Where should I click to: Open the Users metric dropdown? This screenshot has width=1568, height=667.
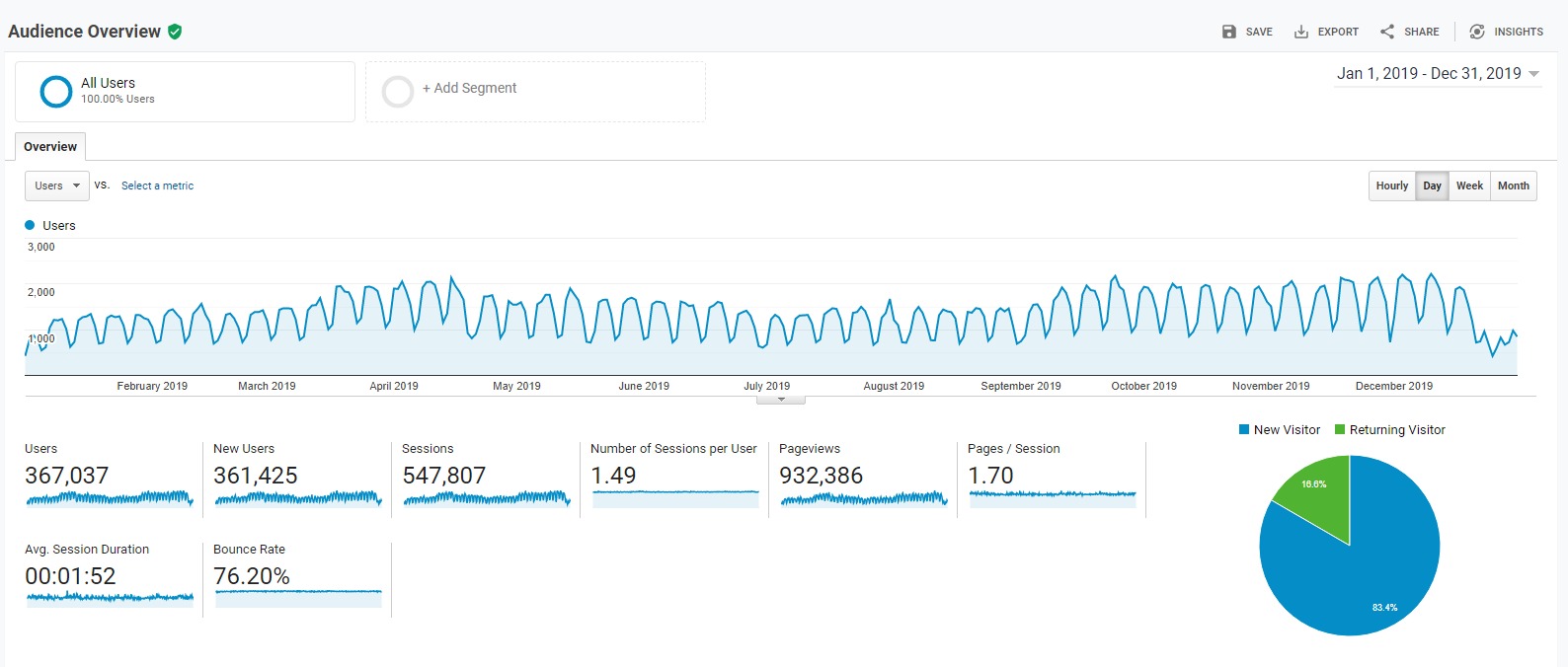[x=57, y=185]
